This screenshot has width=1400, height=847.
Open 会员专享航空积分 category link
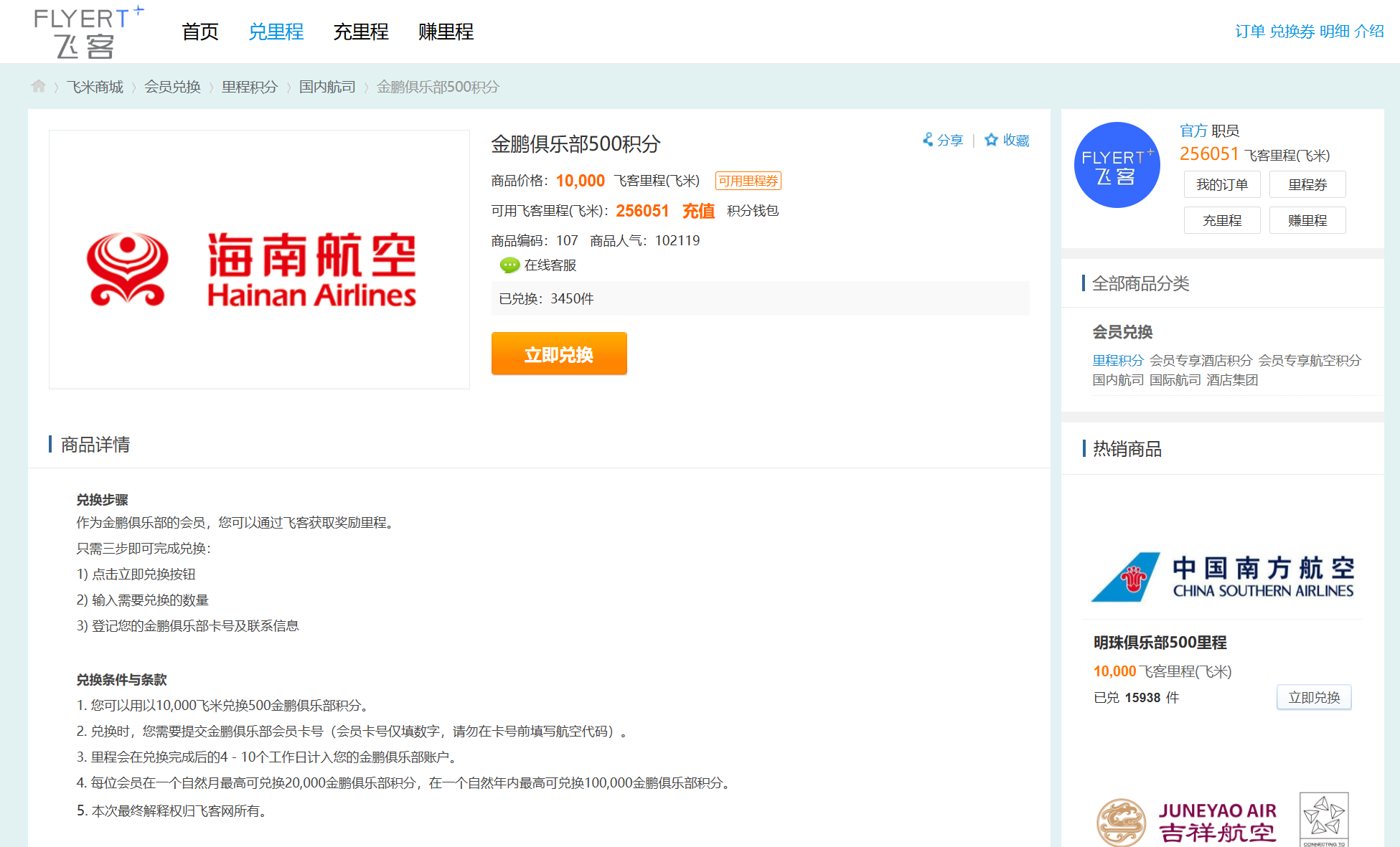tap(1310, 360)
